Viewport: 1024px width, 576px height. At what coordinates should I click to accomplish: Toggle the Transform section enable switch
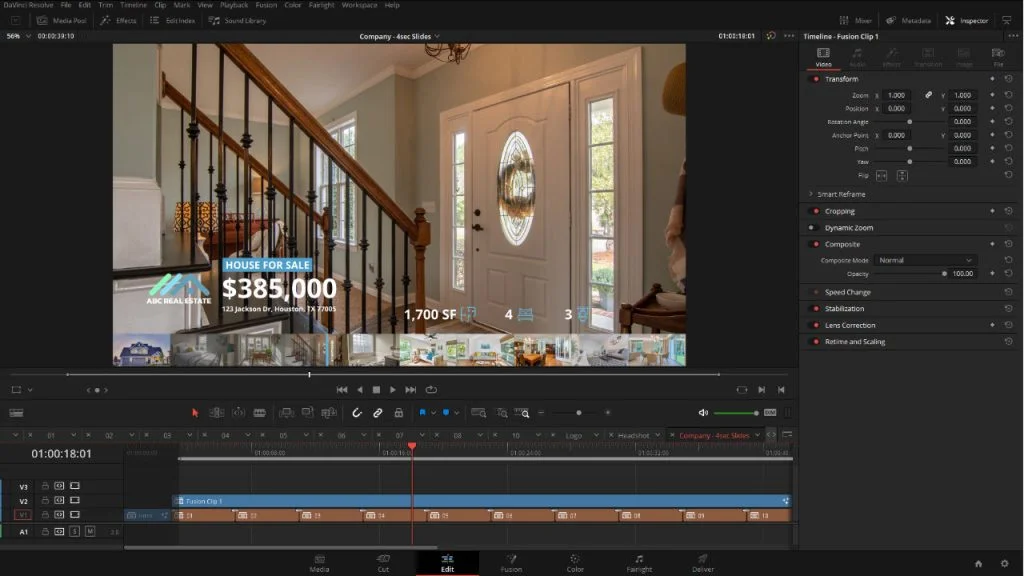[x=814, y=79]
